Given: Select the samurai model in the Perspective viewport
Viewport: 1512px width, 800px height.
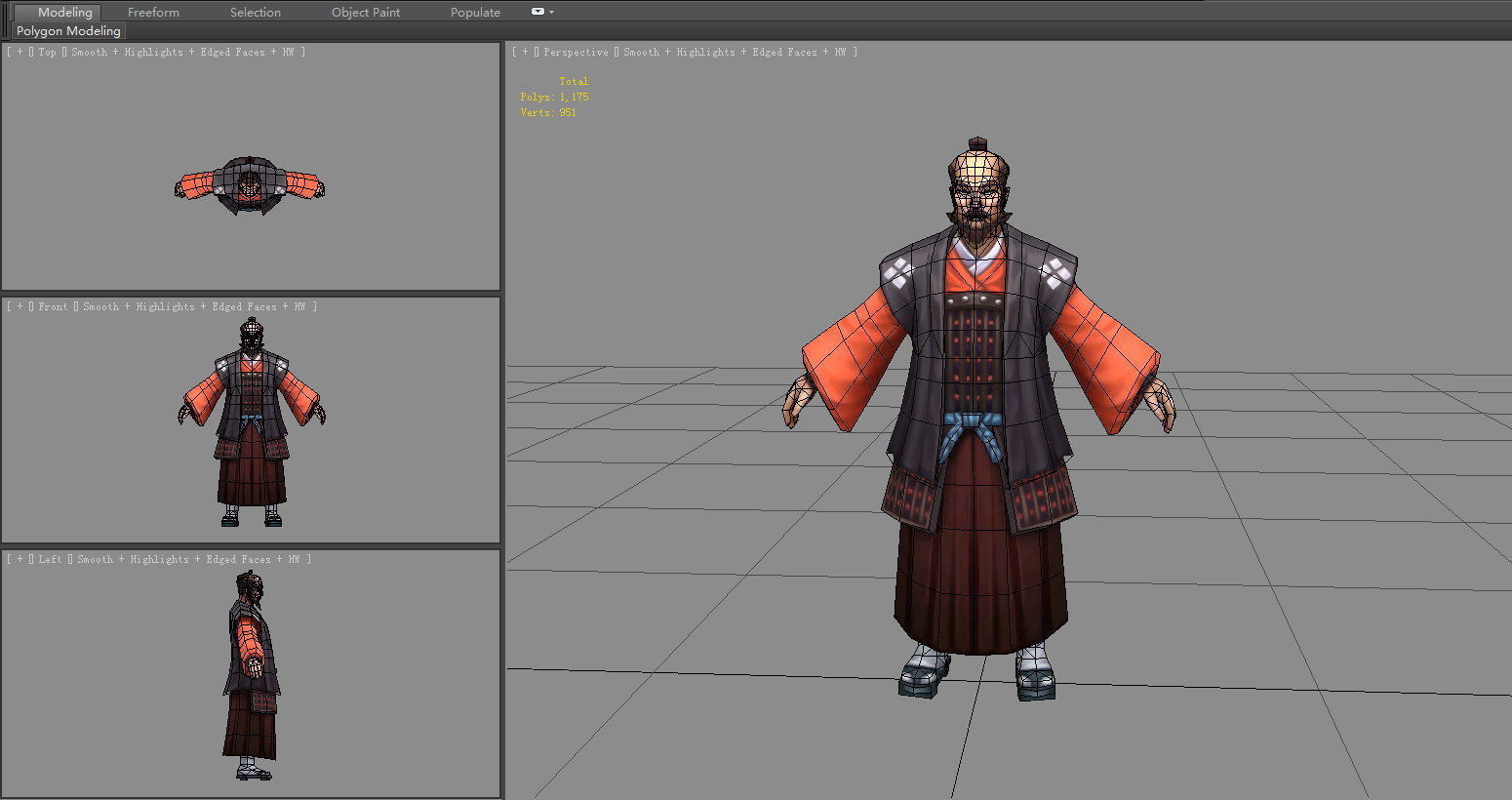Looking at the screenshot, I should point(978,420).
